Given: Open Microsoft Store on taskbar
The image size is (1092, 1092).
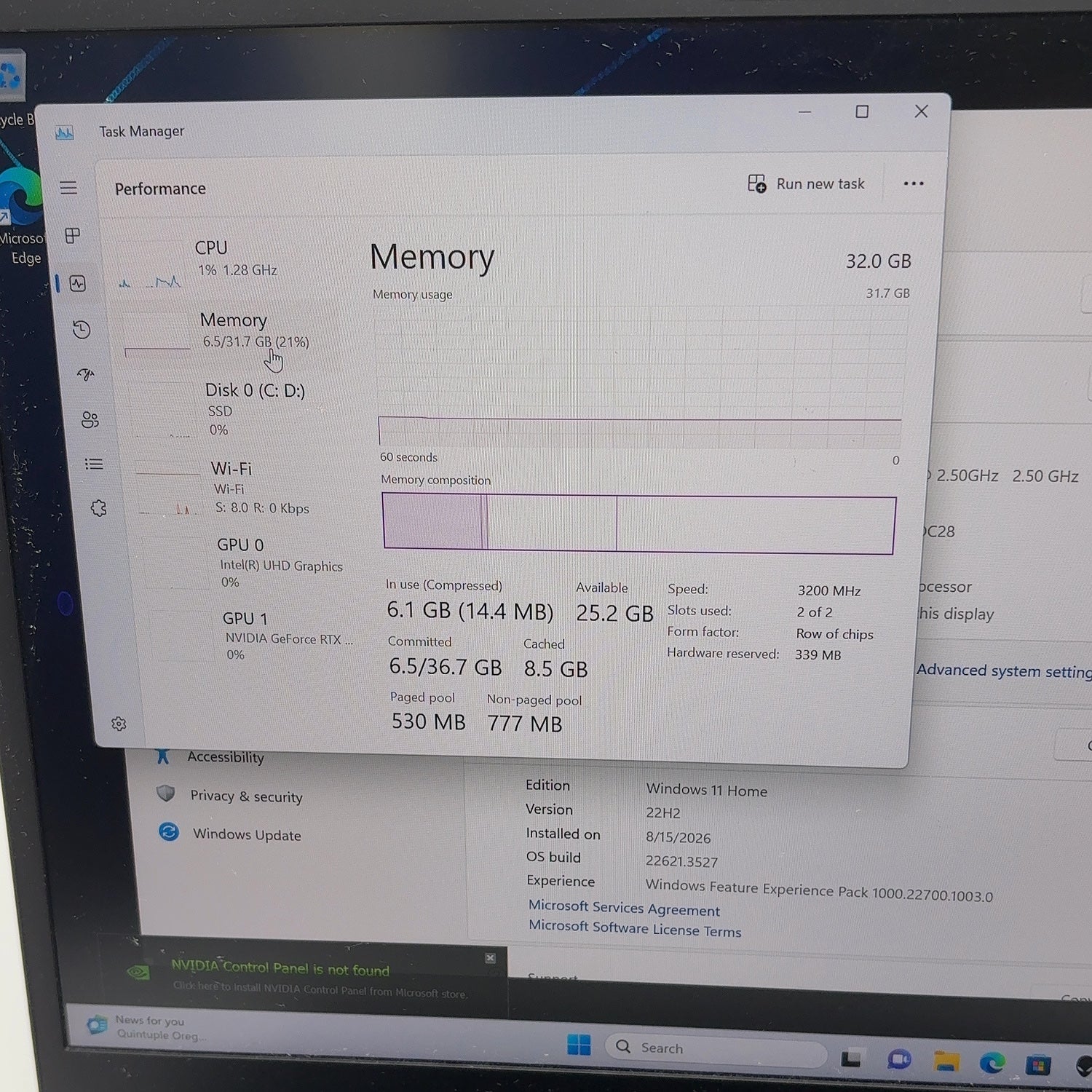Looking at the screenshot, I should tap(1038, 1066).
